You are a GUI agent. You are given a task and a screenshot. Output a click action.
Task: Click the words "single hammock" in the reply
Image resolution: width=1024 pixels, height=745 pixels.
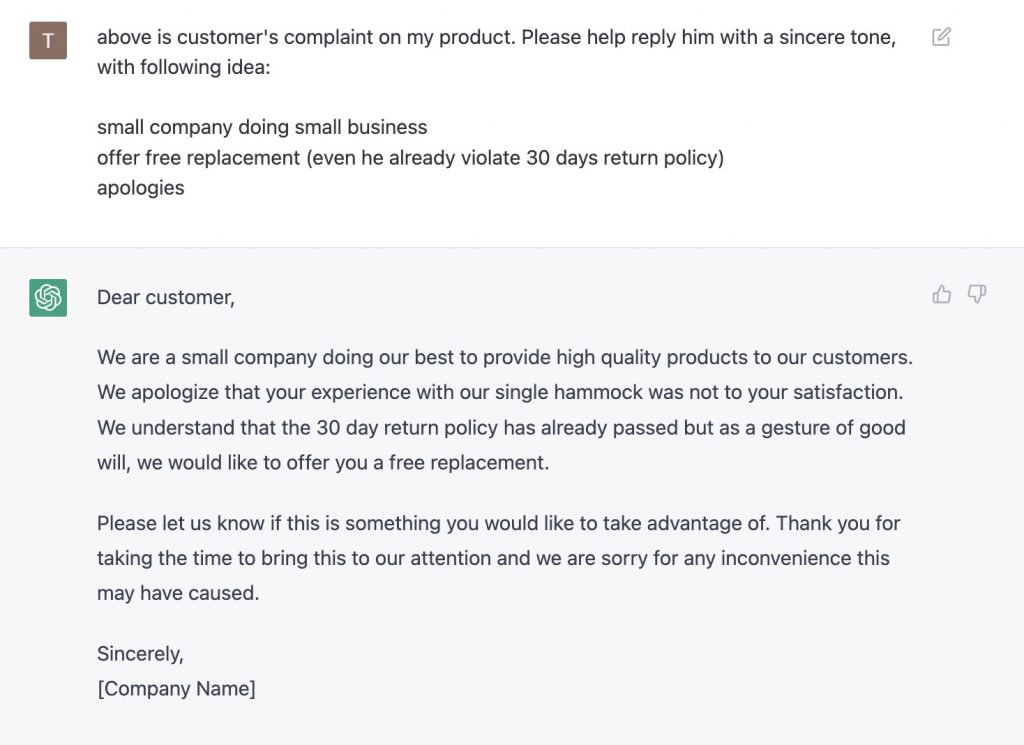(x=579, y=392)
